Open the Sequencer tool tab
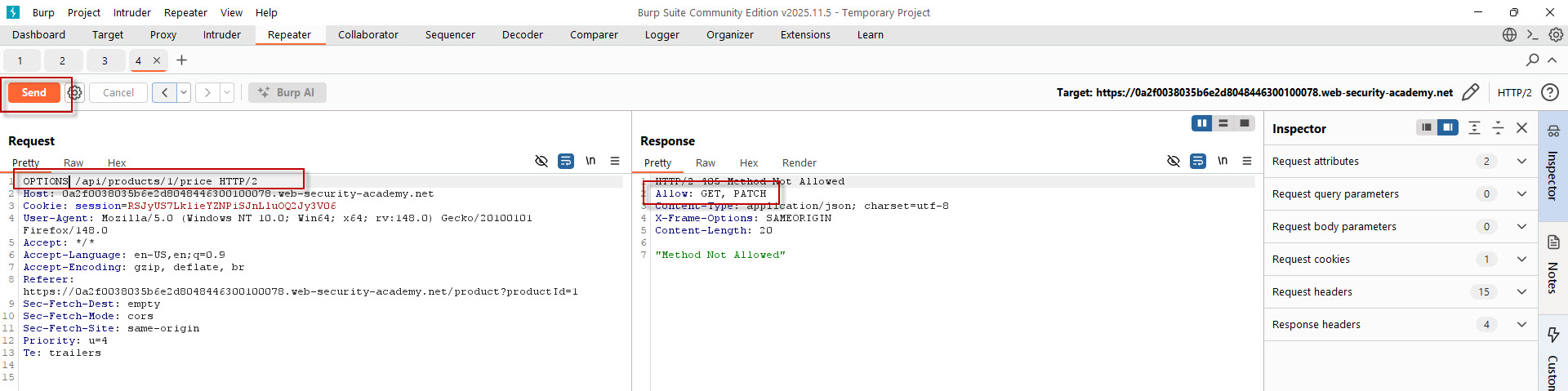Image resolution: width=1568 pixels, height=391 pixels. click(x=450, y=35)
